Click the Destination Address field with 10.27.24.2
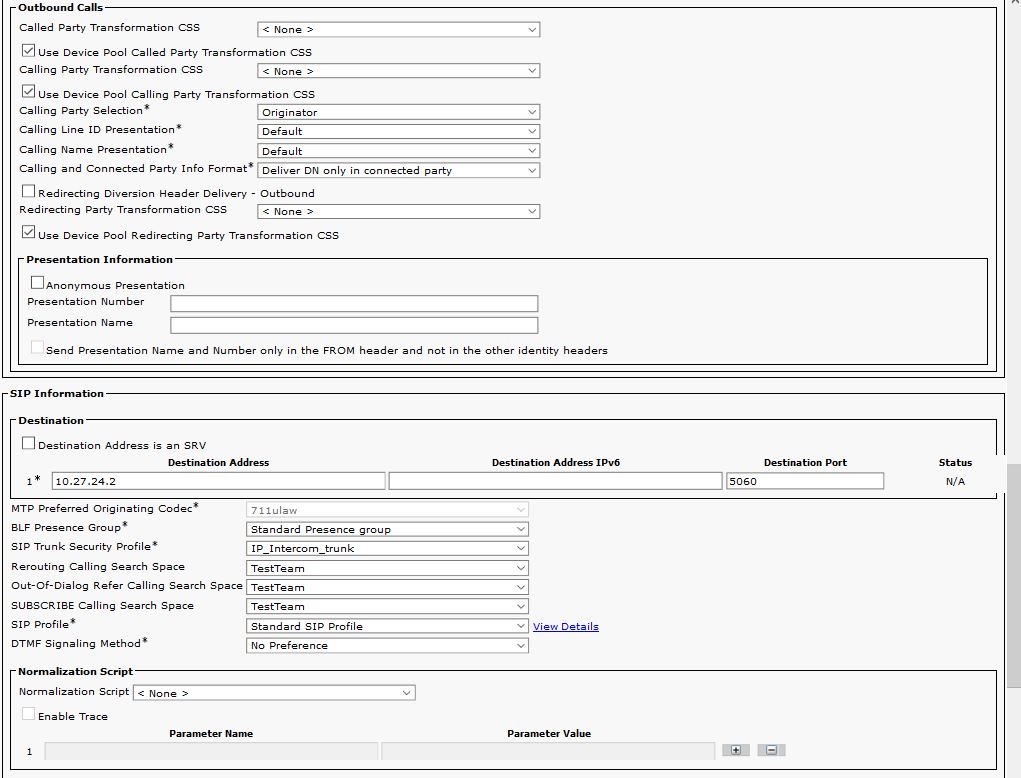 pos(218,481)
